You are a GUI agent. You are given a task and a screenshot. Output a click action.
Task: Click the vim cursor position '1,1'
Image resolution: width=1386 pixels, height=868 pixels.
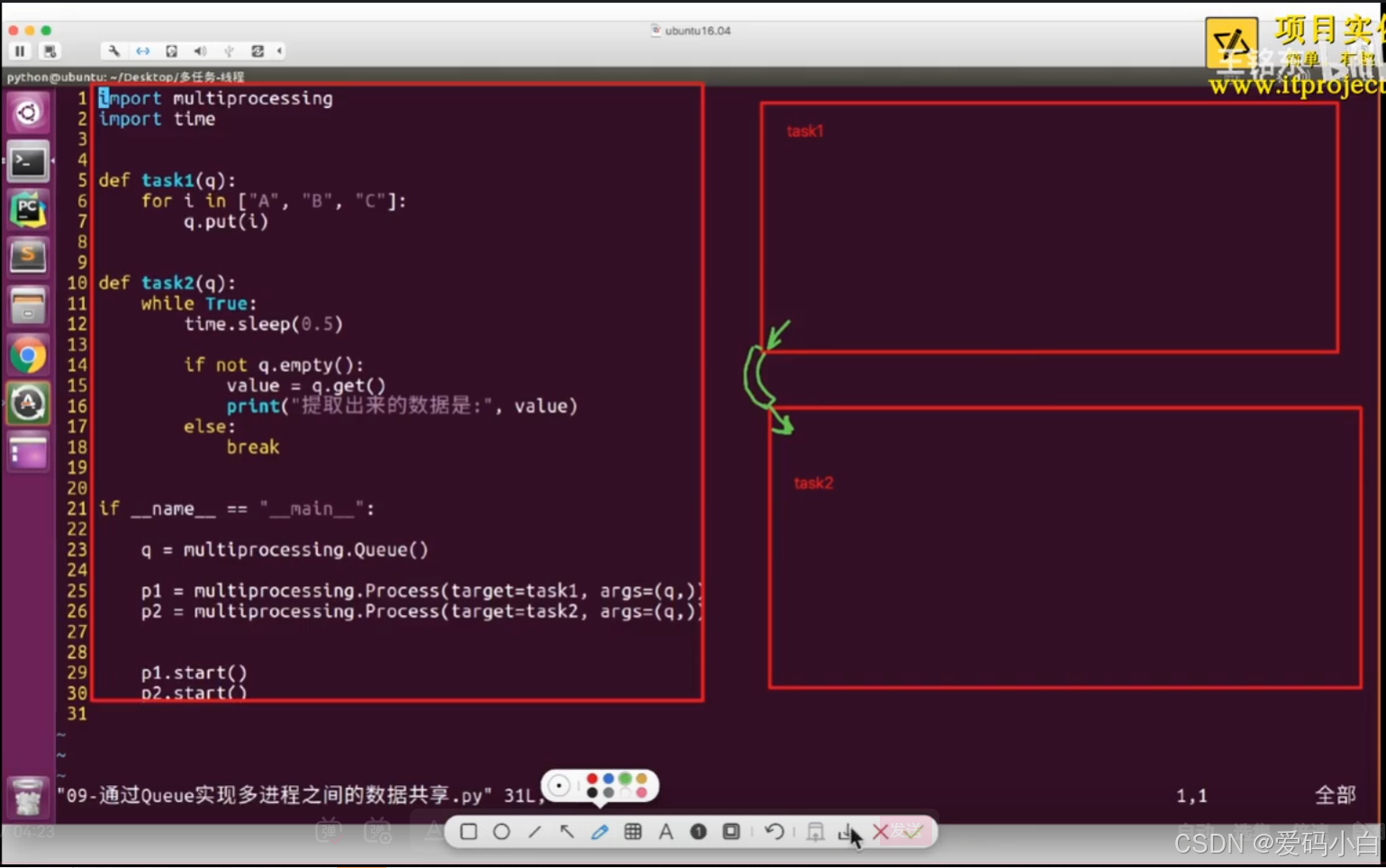[1191, 796]
